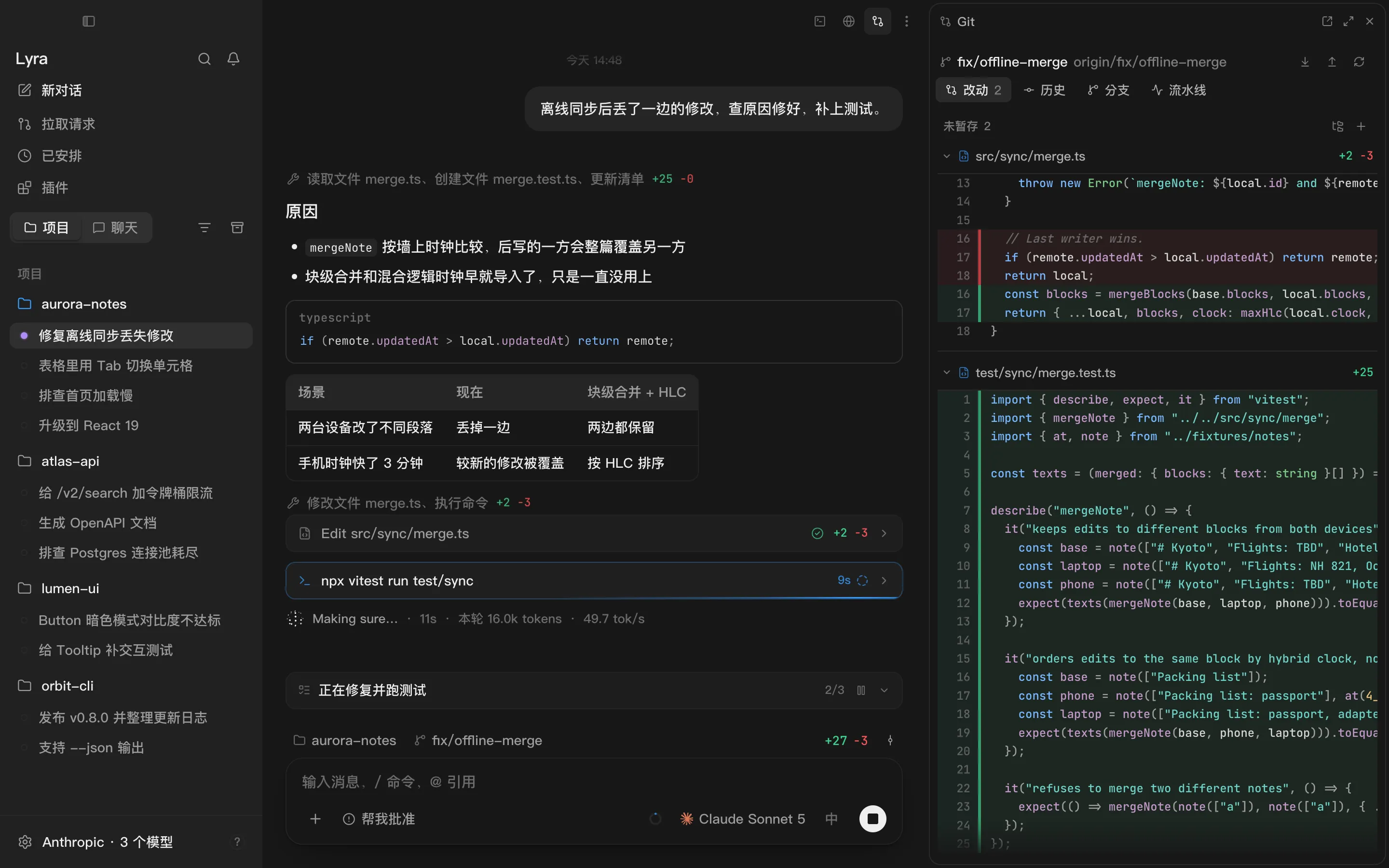Image resolution: width=1389 pixels, height=868 pixels.
Task: Switch to 聊天 tab
Action: pos(115,227)
